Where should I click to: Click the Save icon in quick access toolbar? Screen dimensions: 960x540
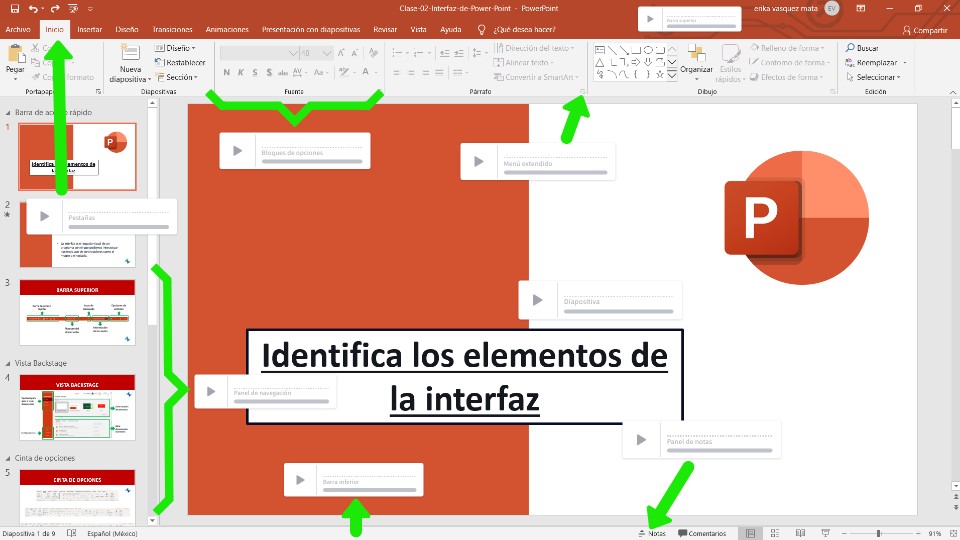coord(14,8)
